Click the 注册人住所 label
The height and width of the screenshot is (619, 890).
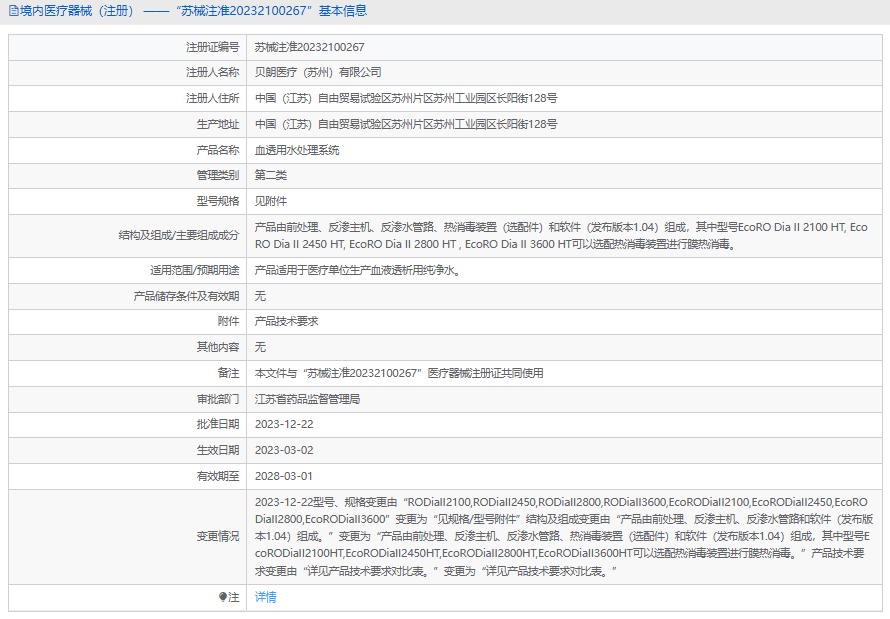[212, 98]
